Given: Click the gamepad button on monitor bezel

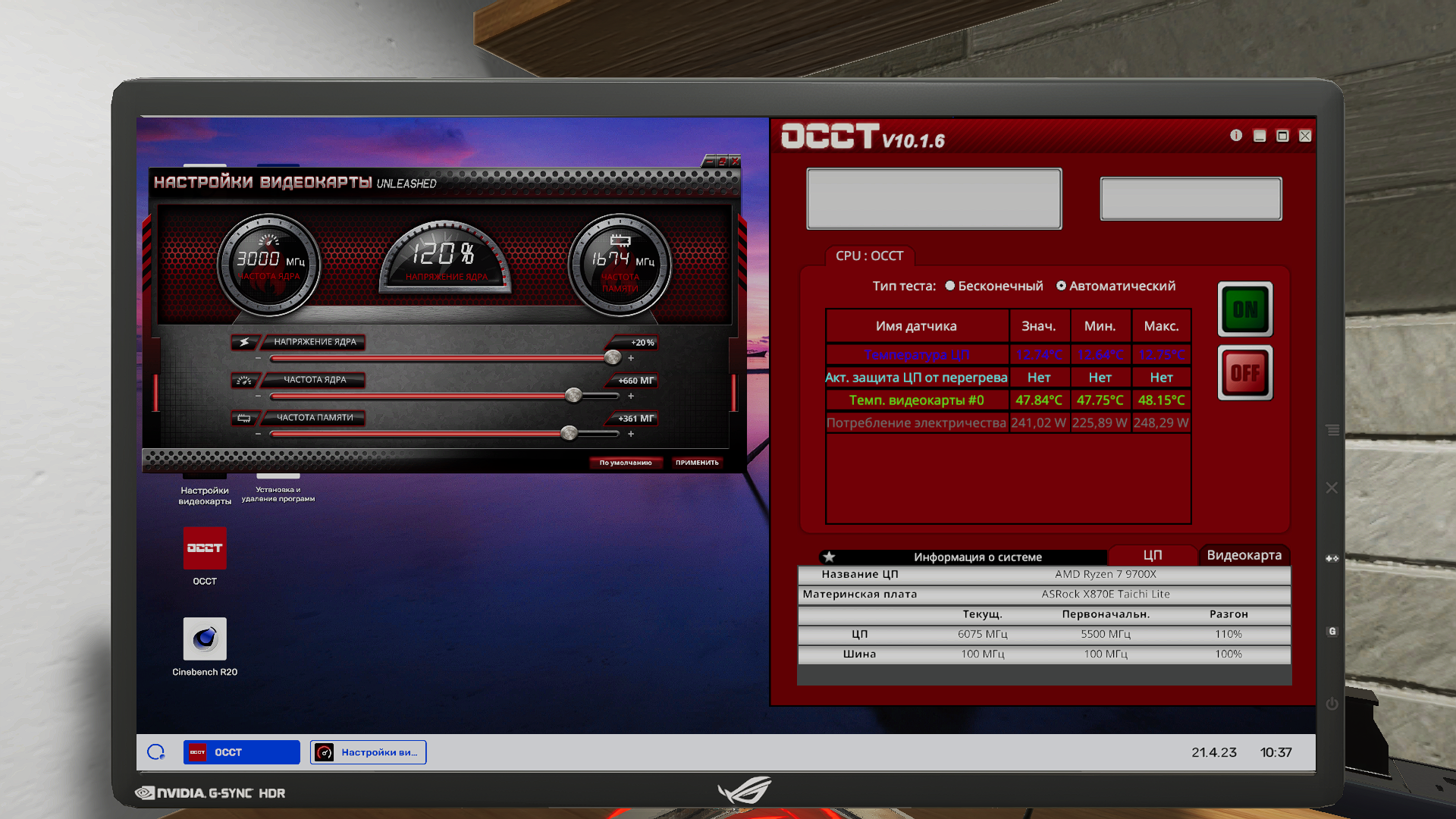Looking at the screenshot, I should (1332, 558).
